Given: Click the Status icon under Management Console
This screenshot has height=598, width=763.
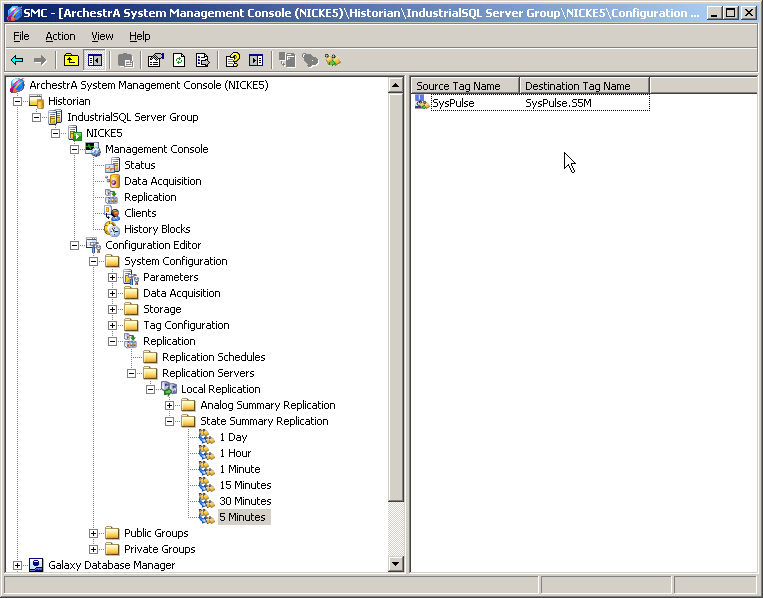Looking at the screenshot, I should pos(112,165).
